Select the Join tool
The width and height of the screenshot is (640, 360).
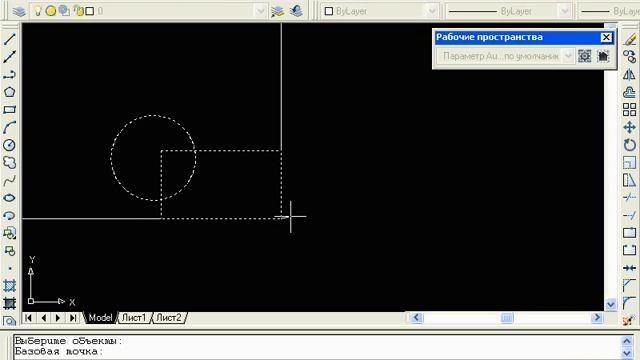629,268
